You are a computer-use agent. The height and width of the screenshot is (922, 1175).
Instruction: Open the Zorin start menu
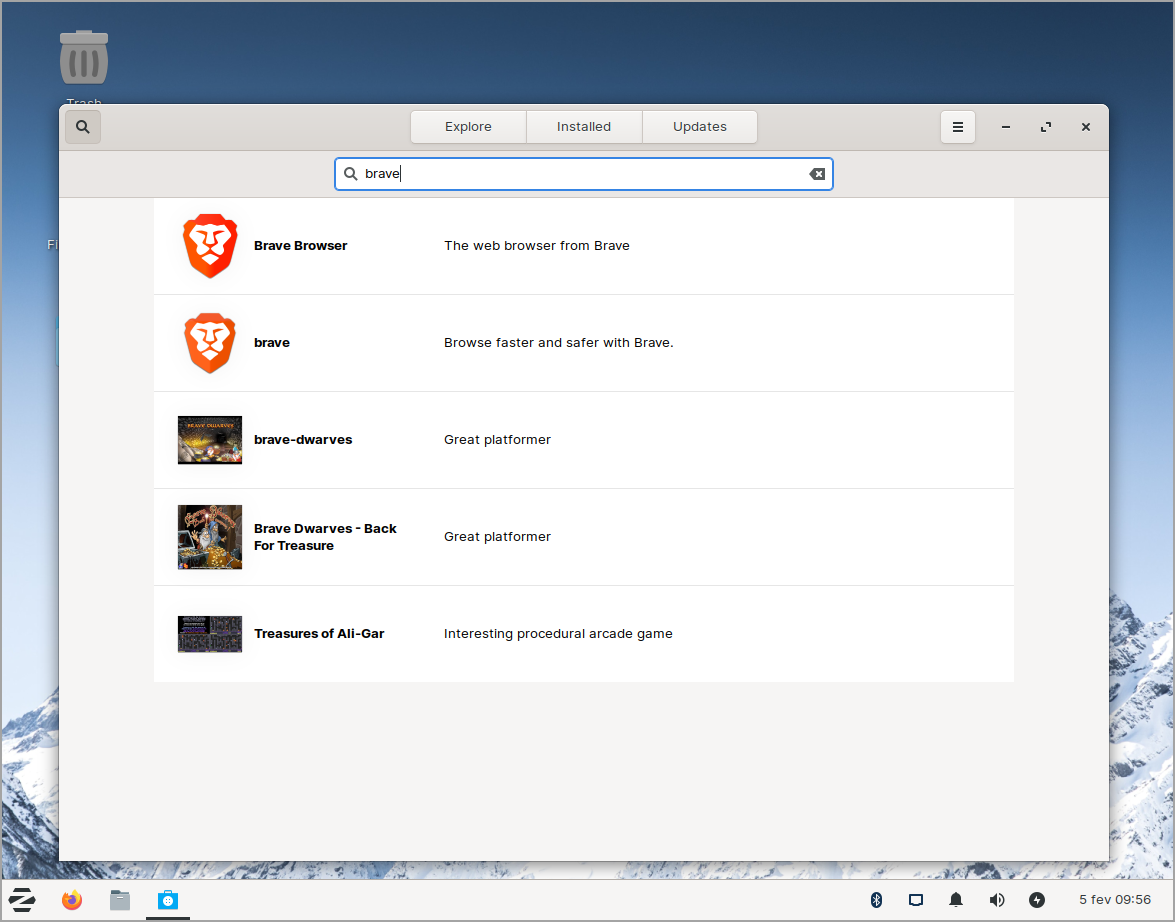(22, 900)
